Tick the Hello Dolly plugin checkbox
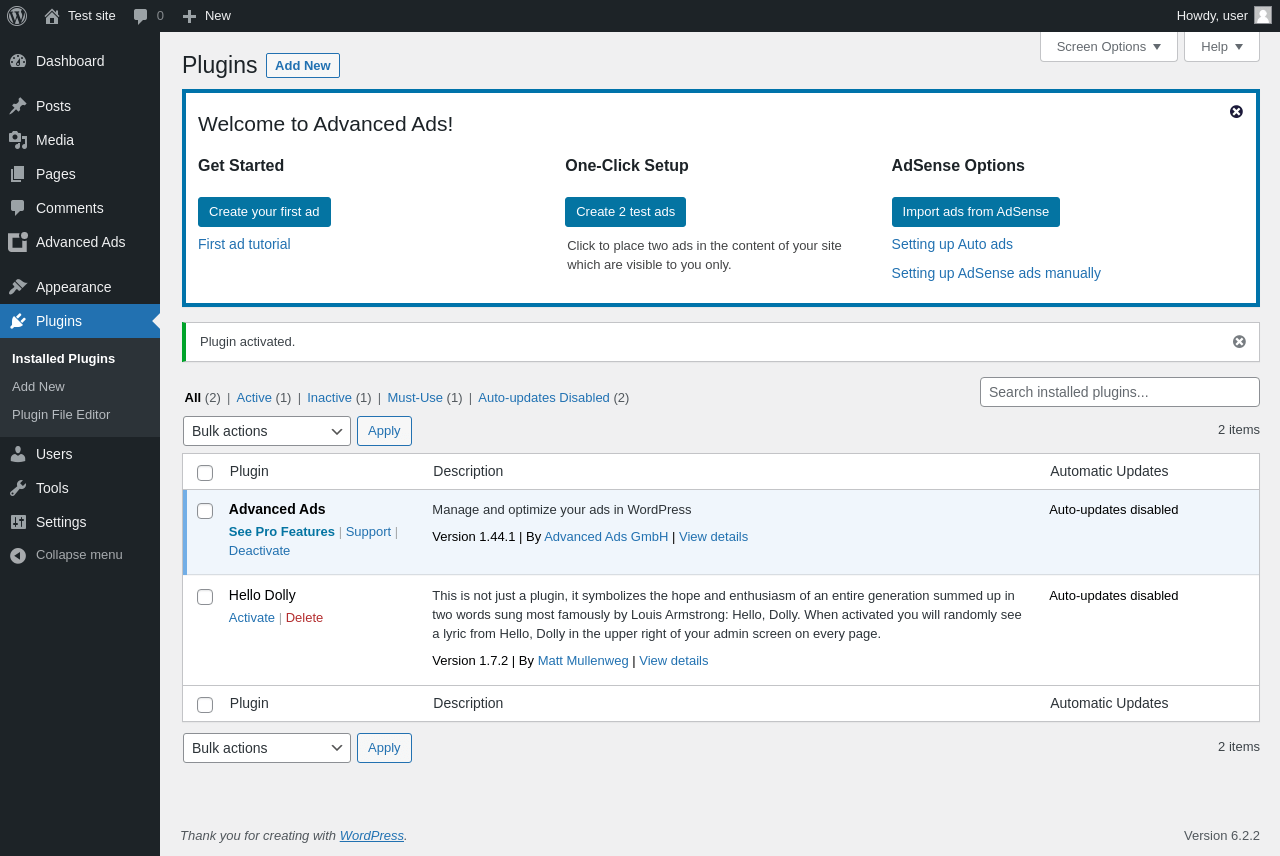Image resolution: width=1280 pixels, height=856 pixels. click(205, 597)
